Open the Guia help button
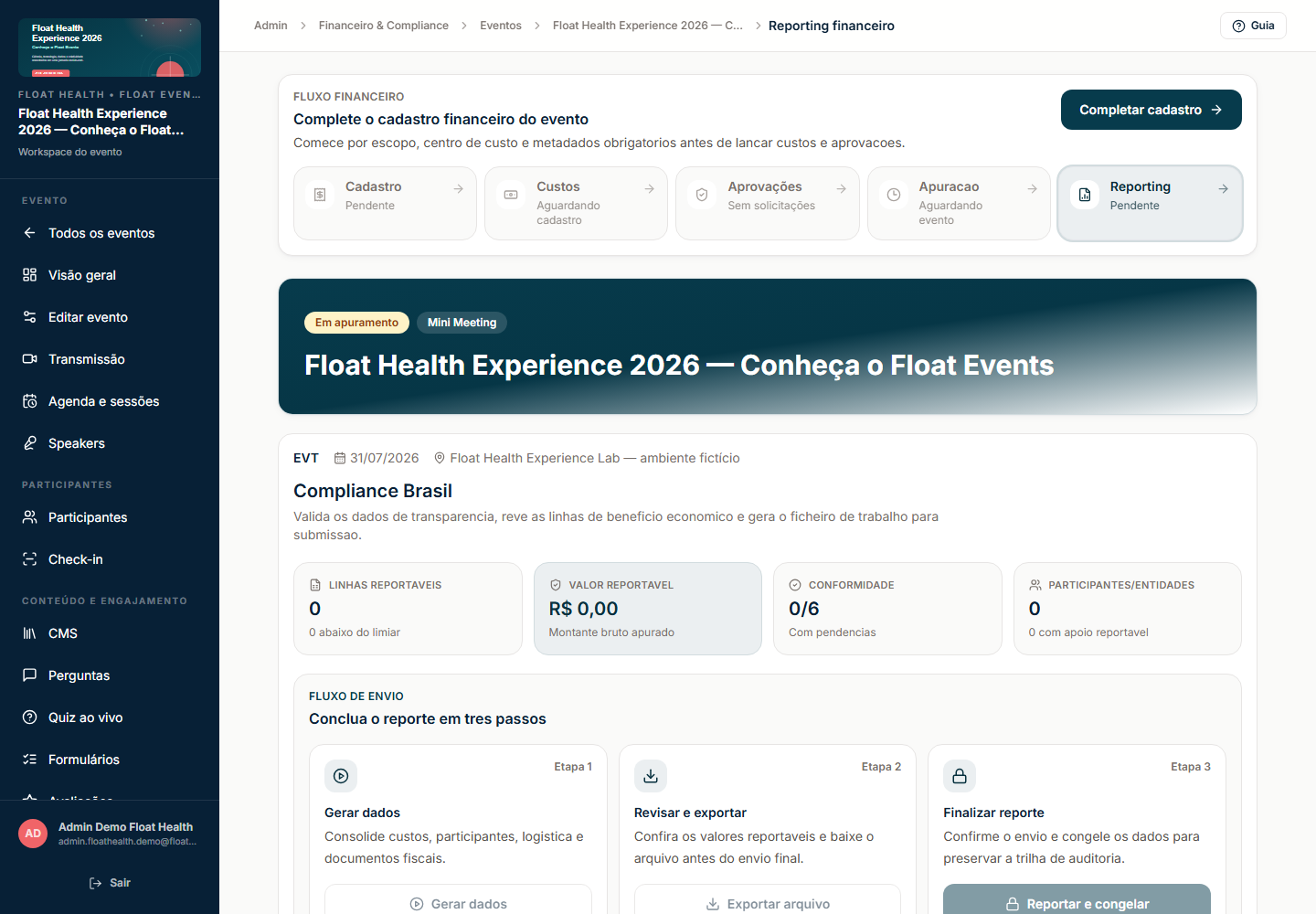This screenshot has height=914, width=1316. 1253,26
